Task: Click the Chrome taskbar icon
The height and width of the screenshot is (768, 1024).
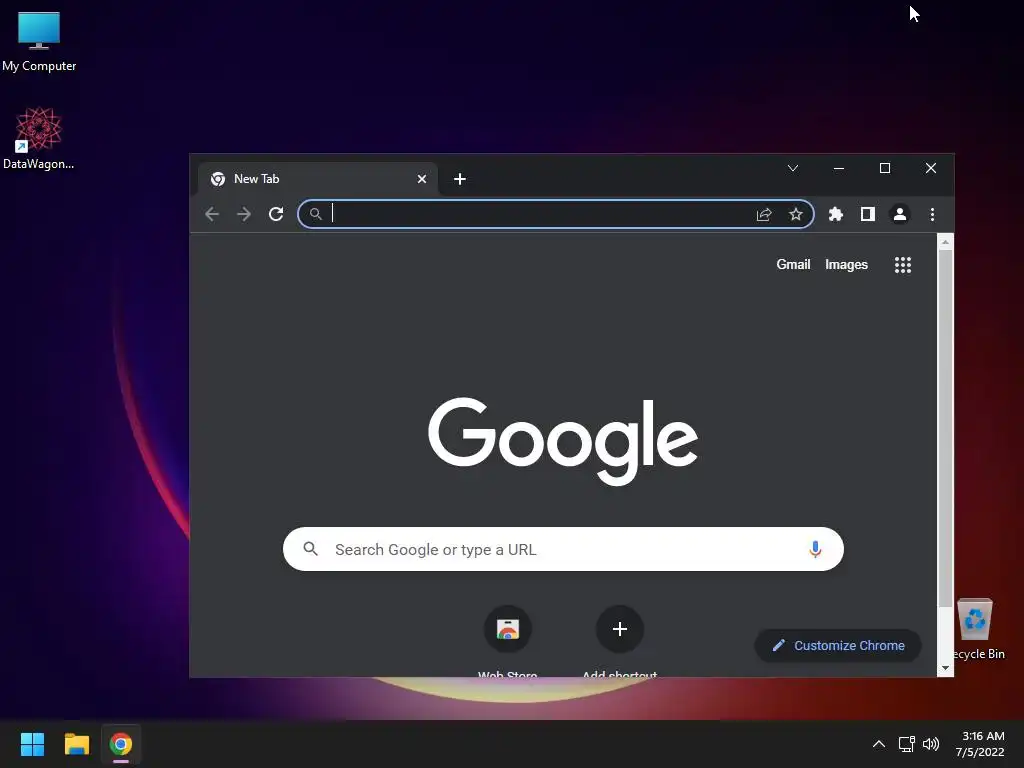Action: [x=121, y=744]
